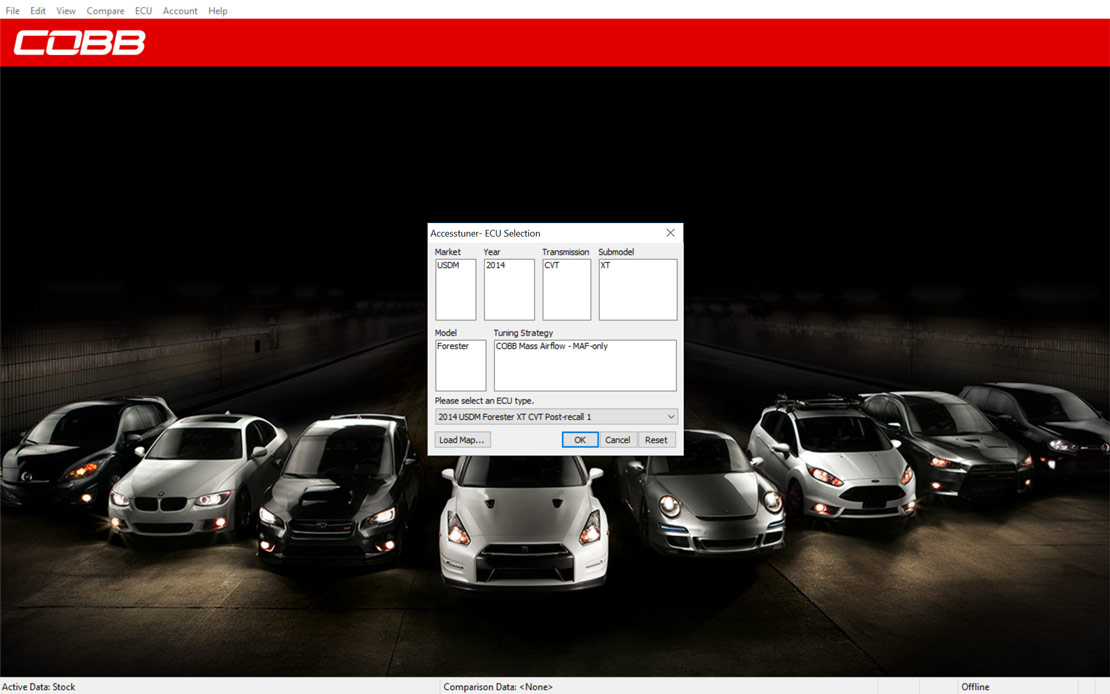
Task: Confirm with the OK button
Action: pyautogui.click(x=580, y=440)
